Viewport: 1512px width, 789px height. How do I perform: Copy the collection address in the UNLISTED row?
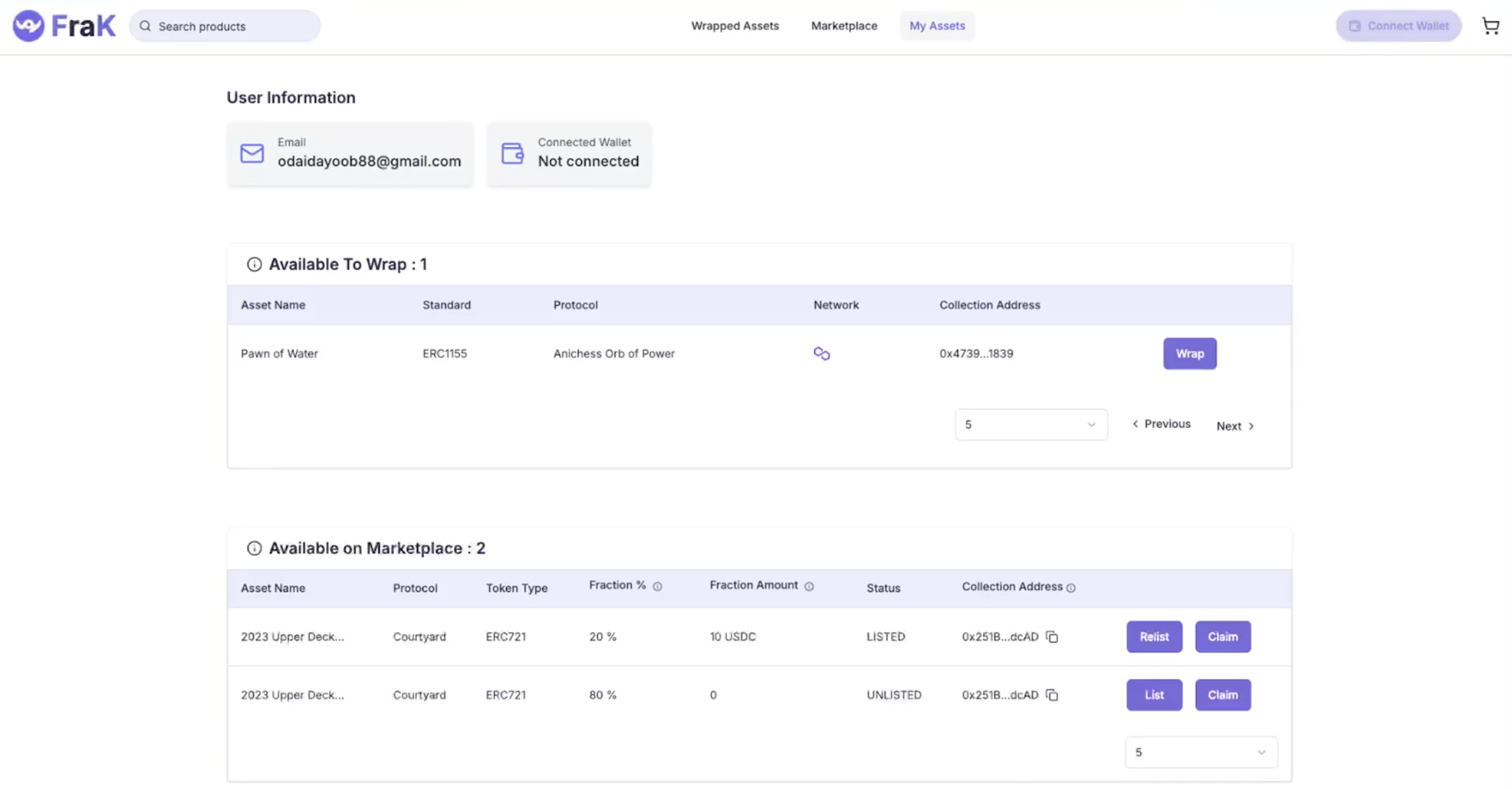(x=1052, y=695)
